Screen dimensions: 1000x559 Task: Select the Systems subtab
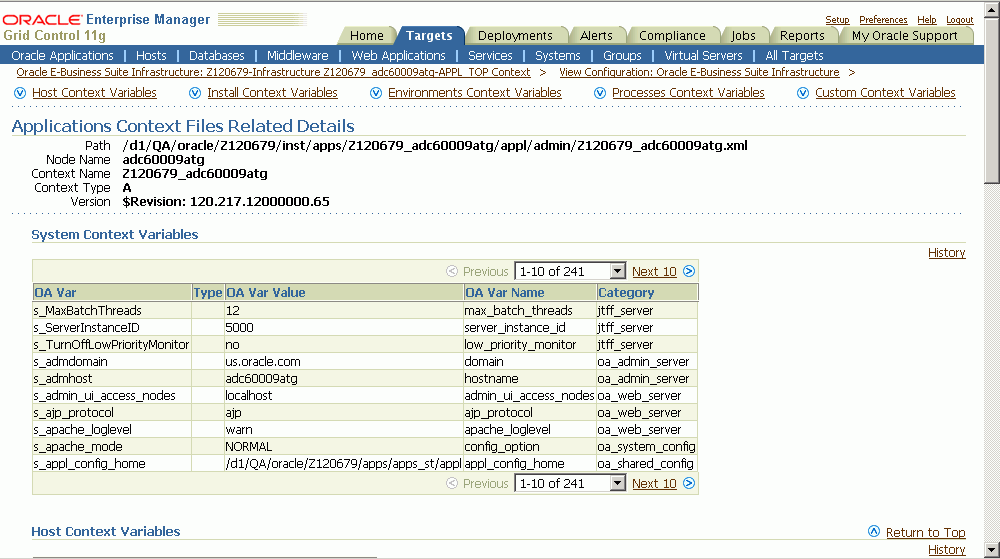557,55
